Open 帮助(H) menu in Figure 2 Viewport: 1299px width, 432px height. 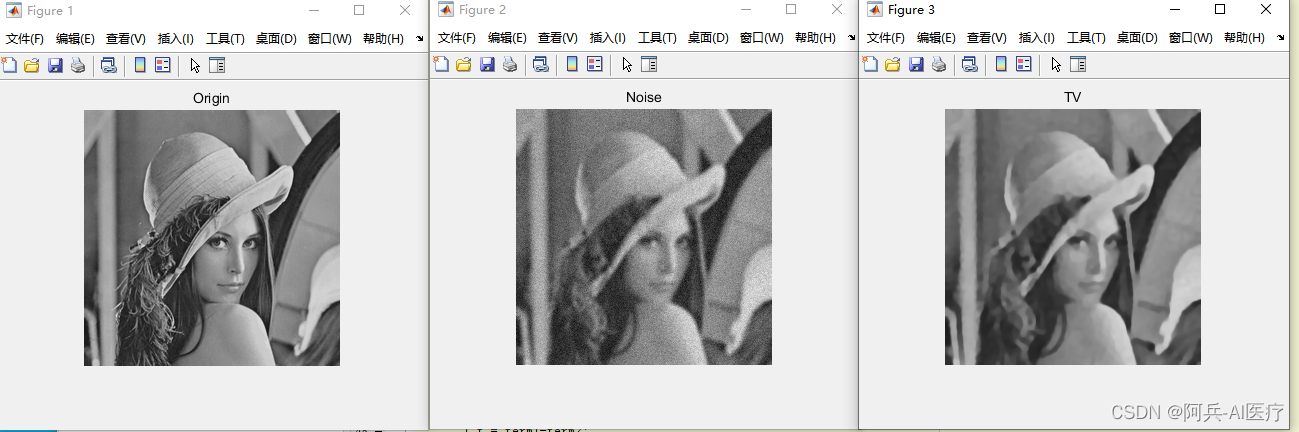click(x=815, y=38)
